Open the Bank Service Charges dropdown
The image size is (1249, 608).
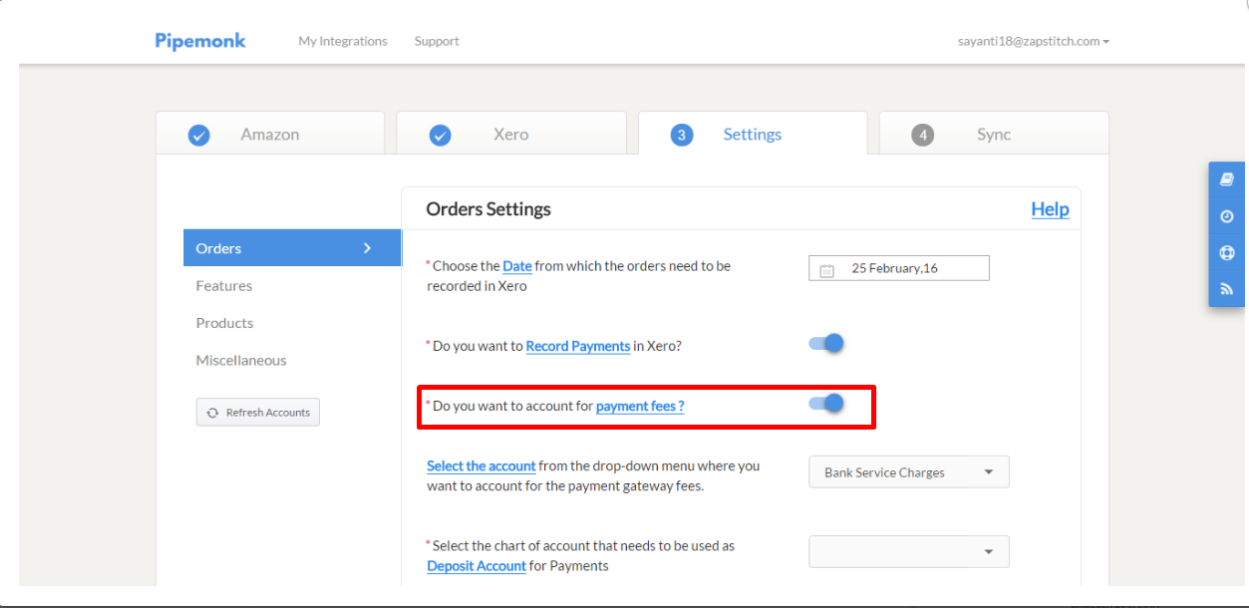tap(909, 472)
